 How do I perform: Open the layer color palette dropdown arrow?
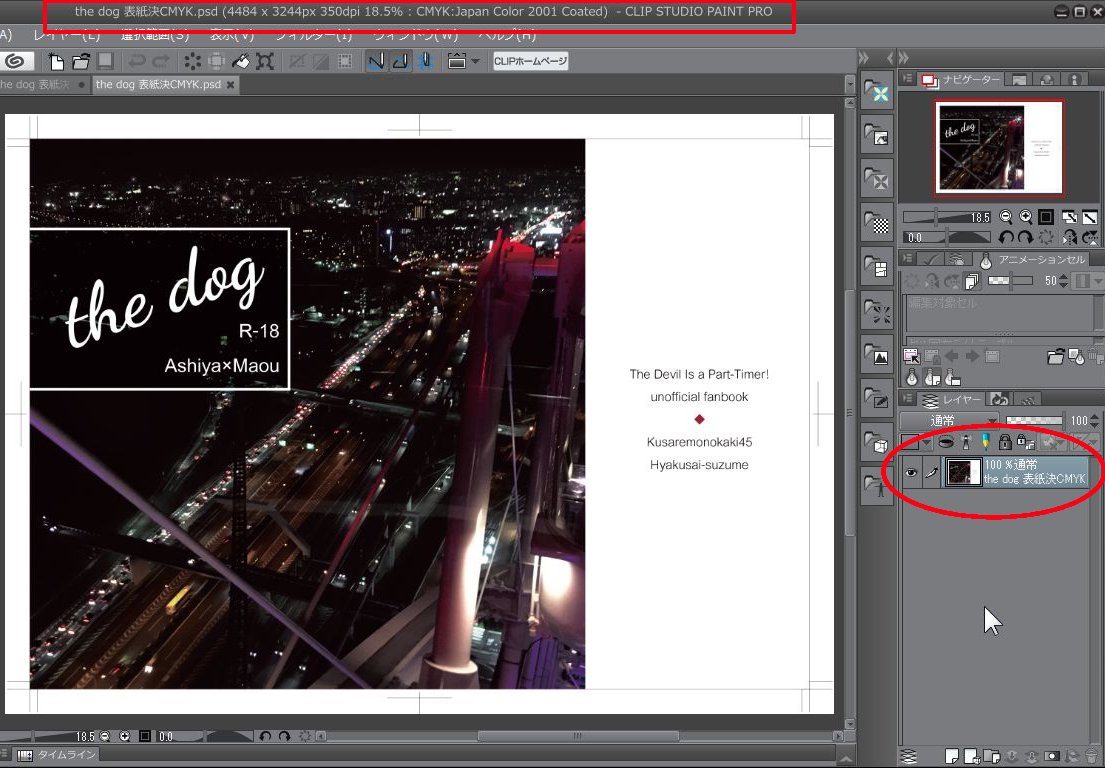point(927,442)
